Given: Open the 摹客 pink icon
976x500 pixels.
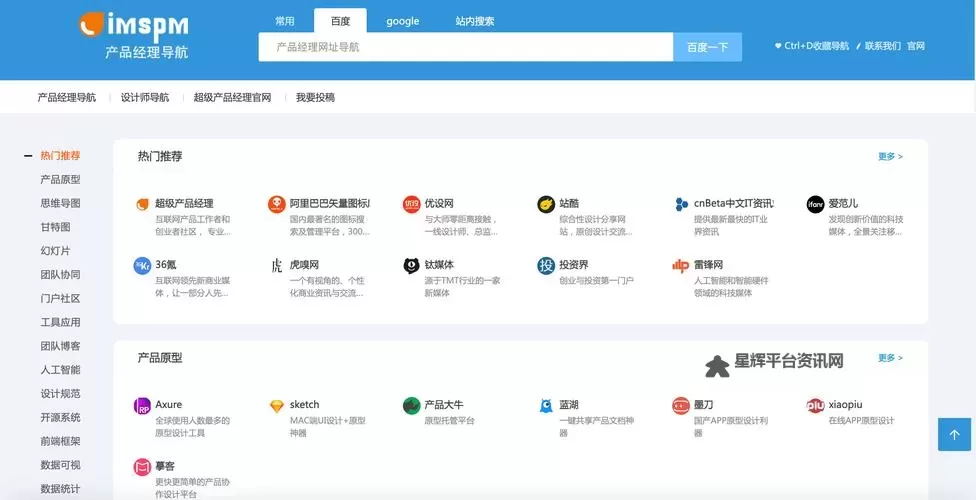Looking at the screenshot, I should [x=143, y=467].
